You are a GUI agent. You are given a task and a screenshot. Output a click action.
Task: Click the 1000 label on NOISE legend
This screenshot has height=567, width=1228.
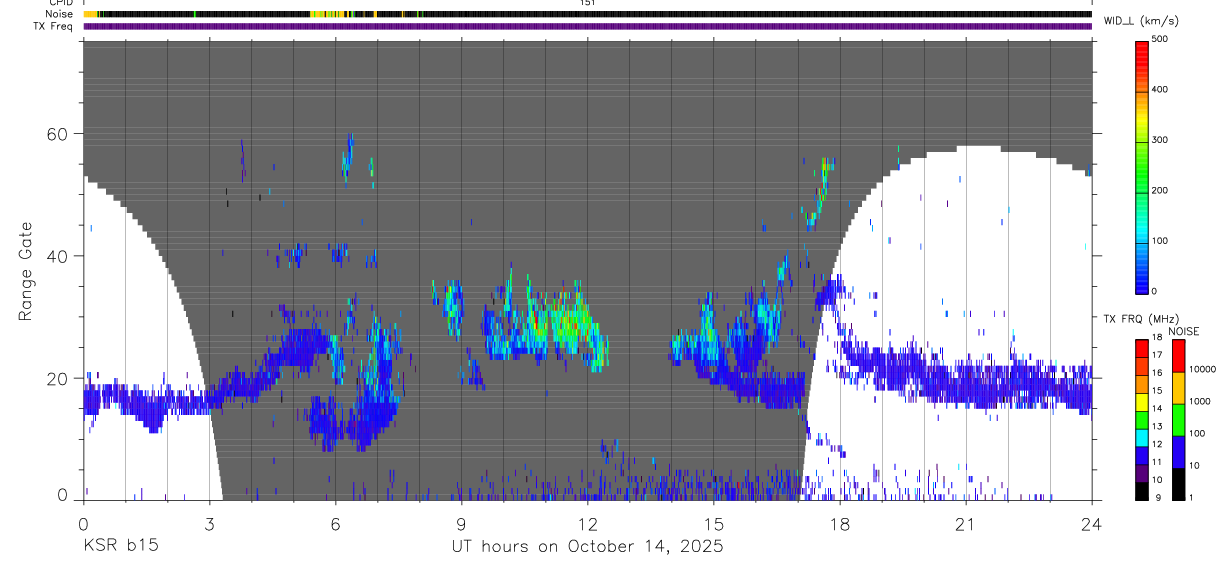click(1198, 402)
